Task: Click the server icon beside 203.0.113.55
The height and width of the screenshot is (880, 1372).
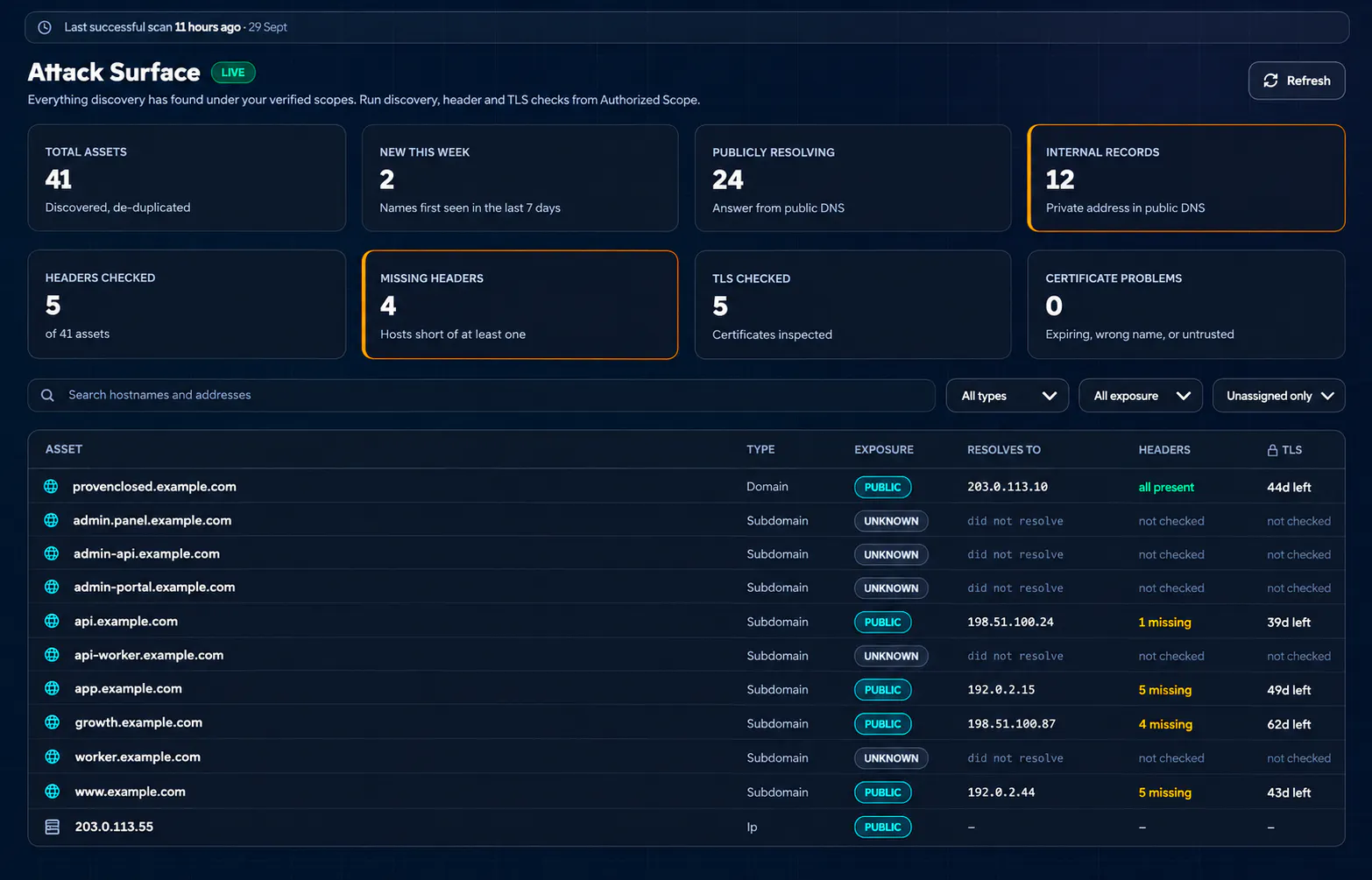Action: pyautogui.click(x=53, y=827)
